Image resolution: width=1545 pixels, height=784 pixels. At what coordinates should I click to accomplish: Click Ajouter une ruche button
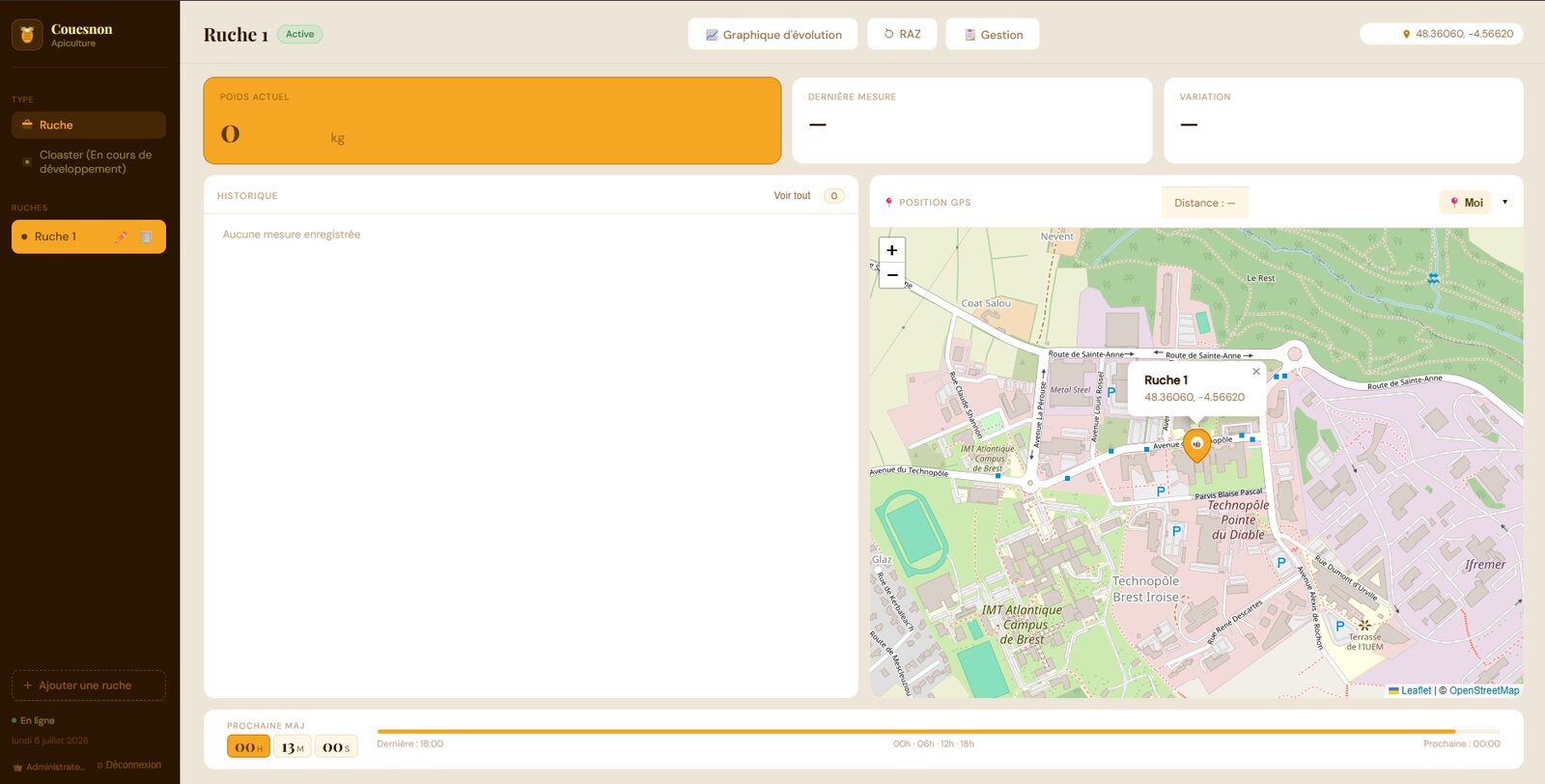click(x=89, y=686)
